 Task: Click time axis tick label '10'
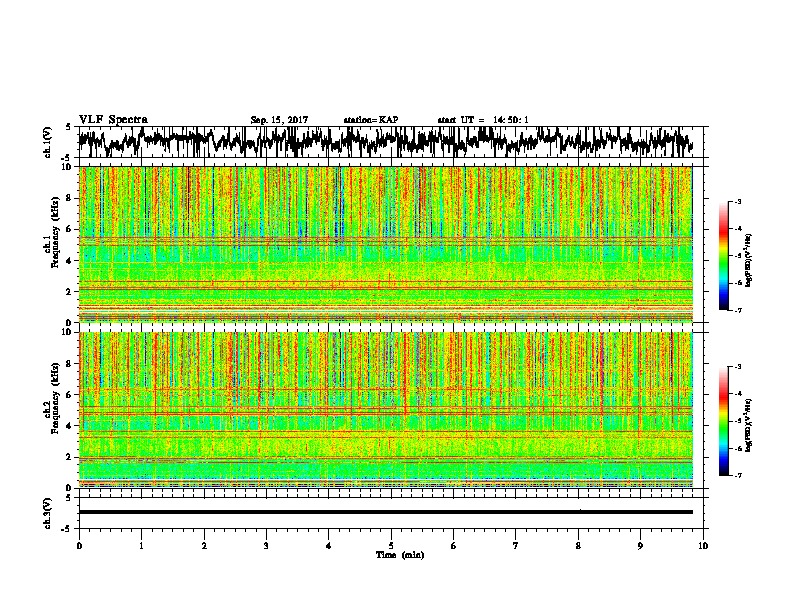pos(703,546)
